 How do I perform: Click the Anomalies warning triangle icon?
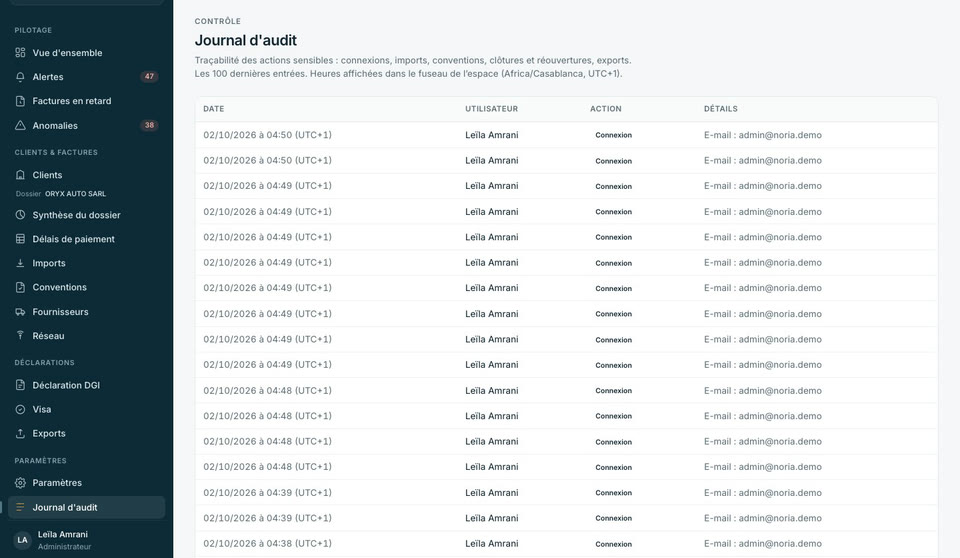(20, 126)
